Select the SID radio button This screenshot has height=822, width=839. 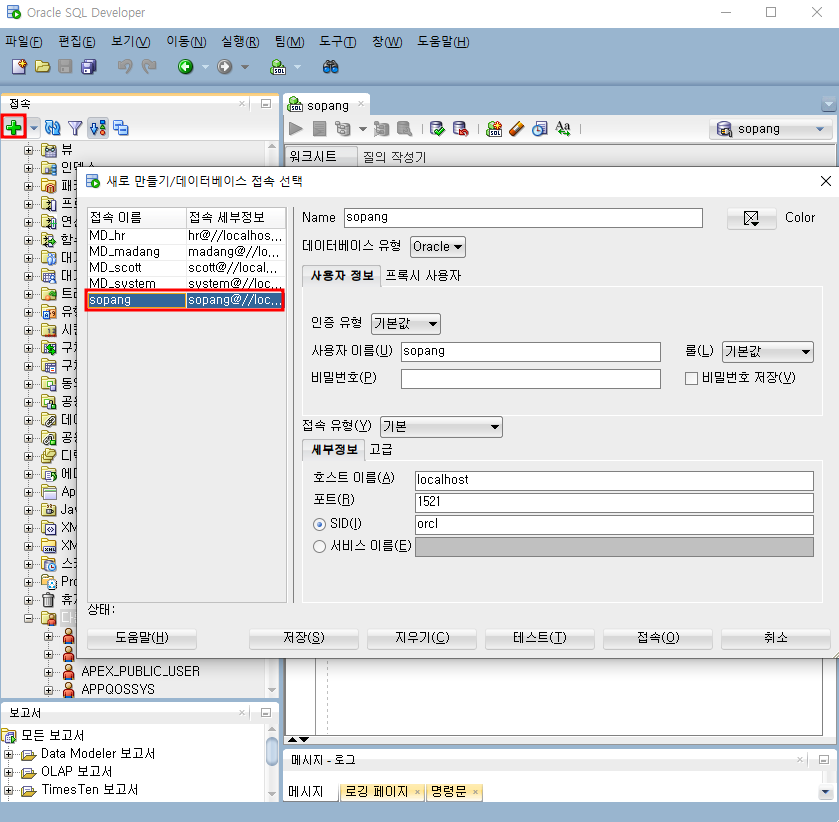319,524
